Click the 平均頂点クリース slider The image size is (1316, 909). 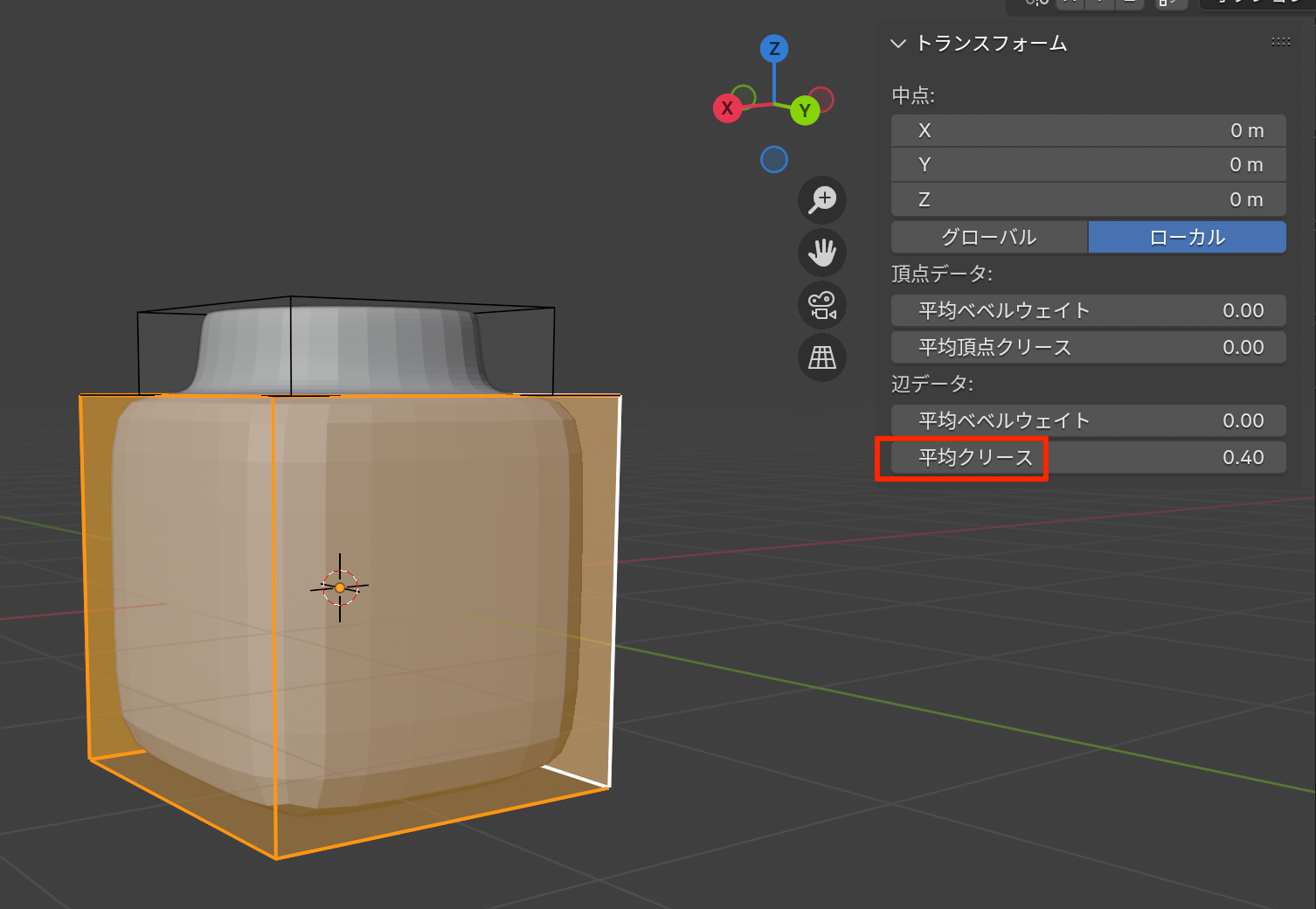pyautogui.click(x=1088, y=347)
